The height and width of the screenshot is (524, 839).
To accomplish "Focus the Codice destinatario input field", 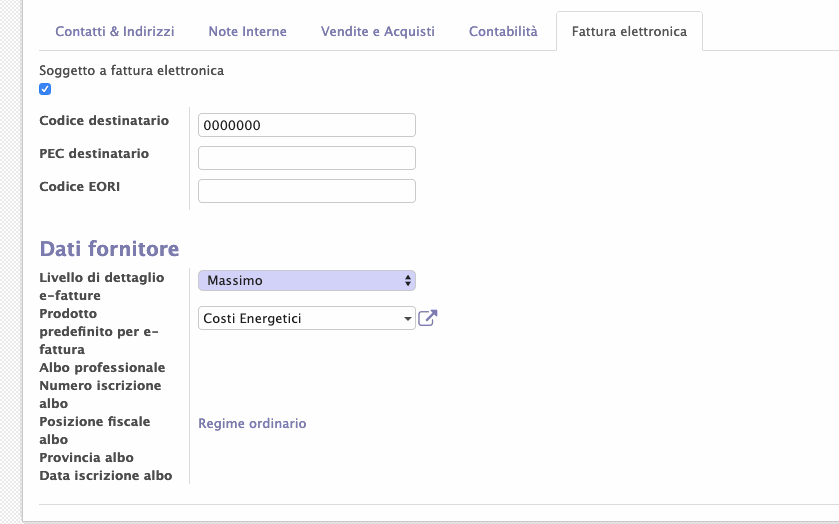I will click(307, 125).
